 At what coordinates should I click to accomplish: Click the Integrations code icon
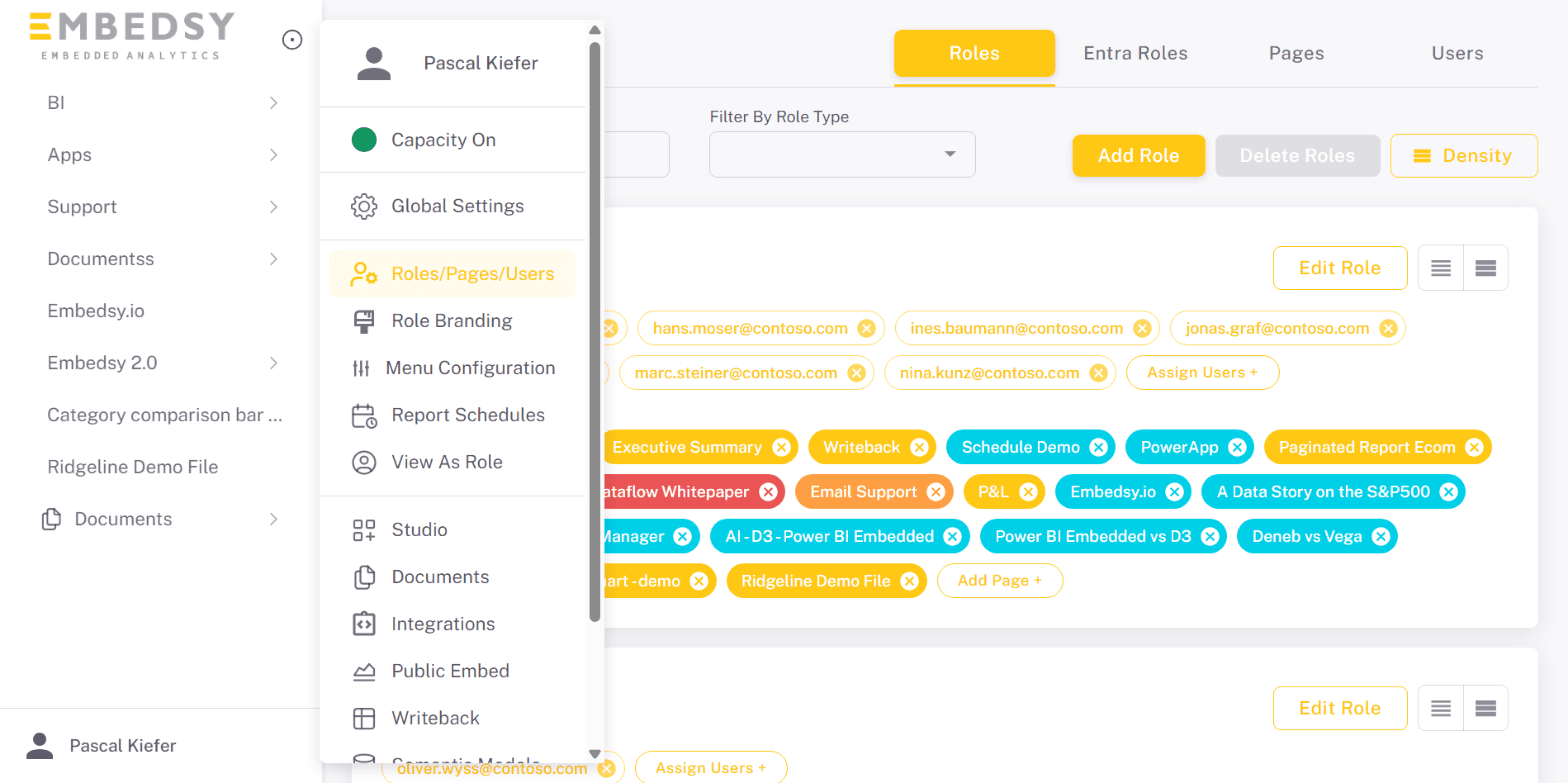[x=364, y=624]
